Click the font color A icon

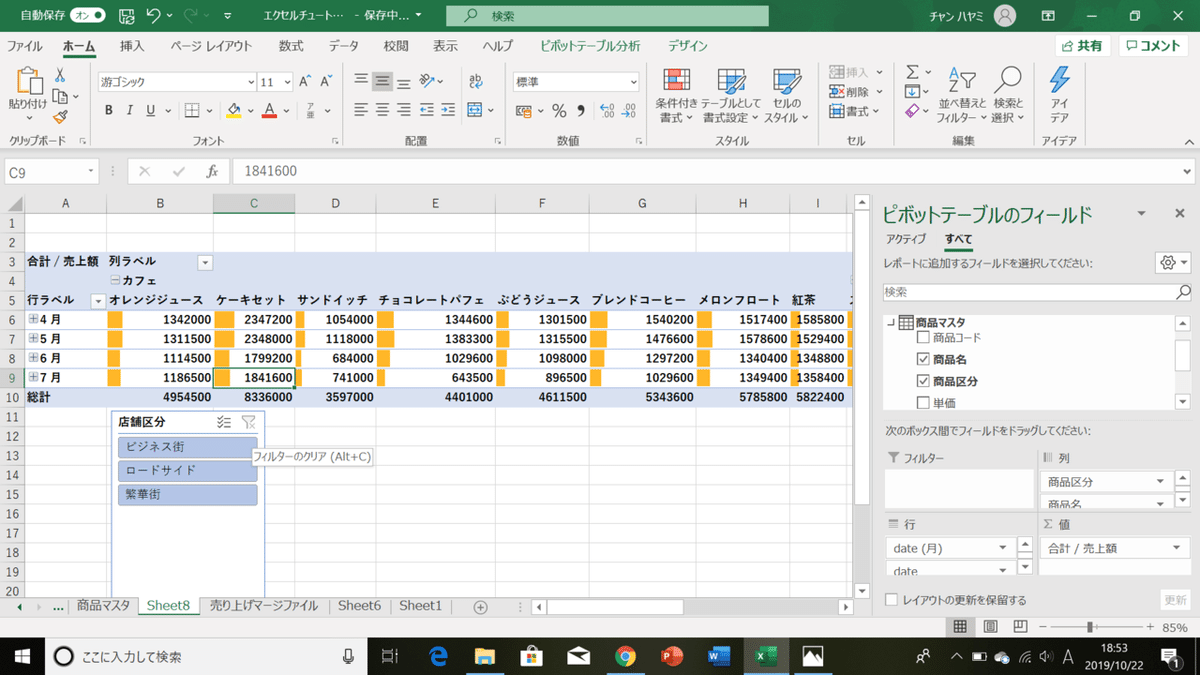click(268, 111)
